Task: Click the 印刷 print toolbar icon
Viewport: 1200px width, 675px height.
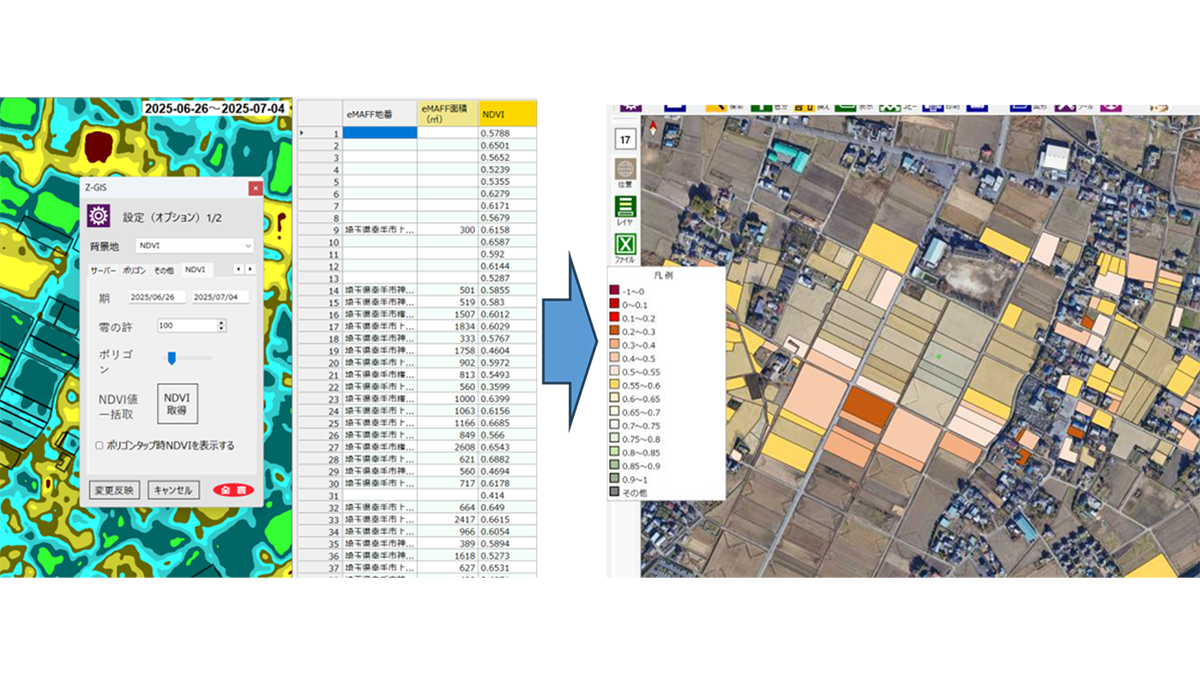Action: pos(934,106)
